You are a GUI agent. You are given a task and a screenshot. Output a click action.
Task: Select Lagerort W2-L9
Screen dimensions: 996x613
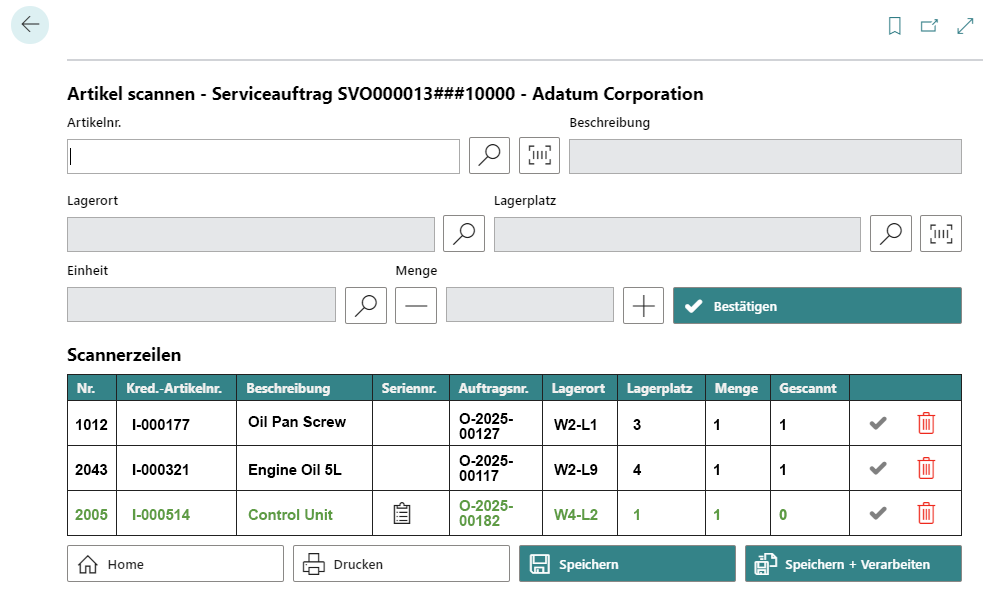[575, 469]
